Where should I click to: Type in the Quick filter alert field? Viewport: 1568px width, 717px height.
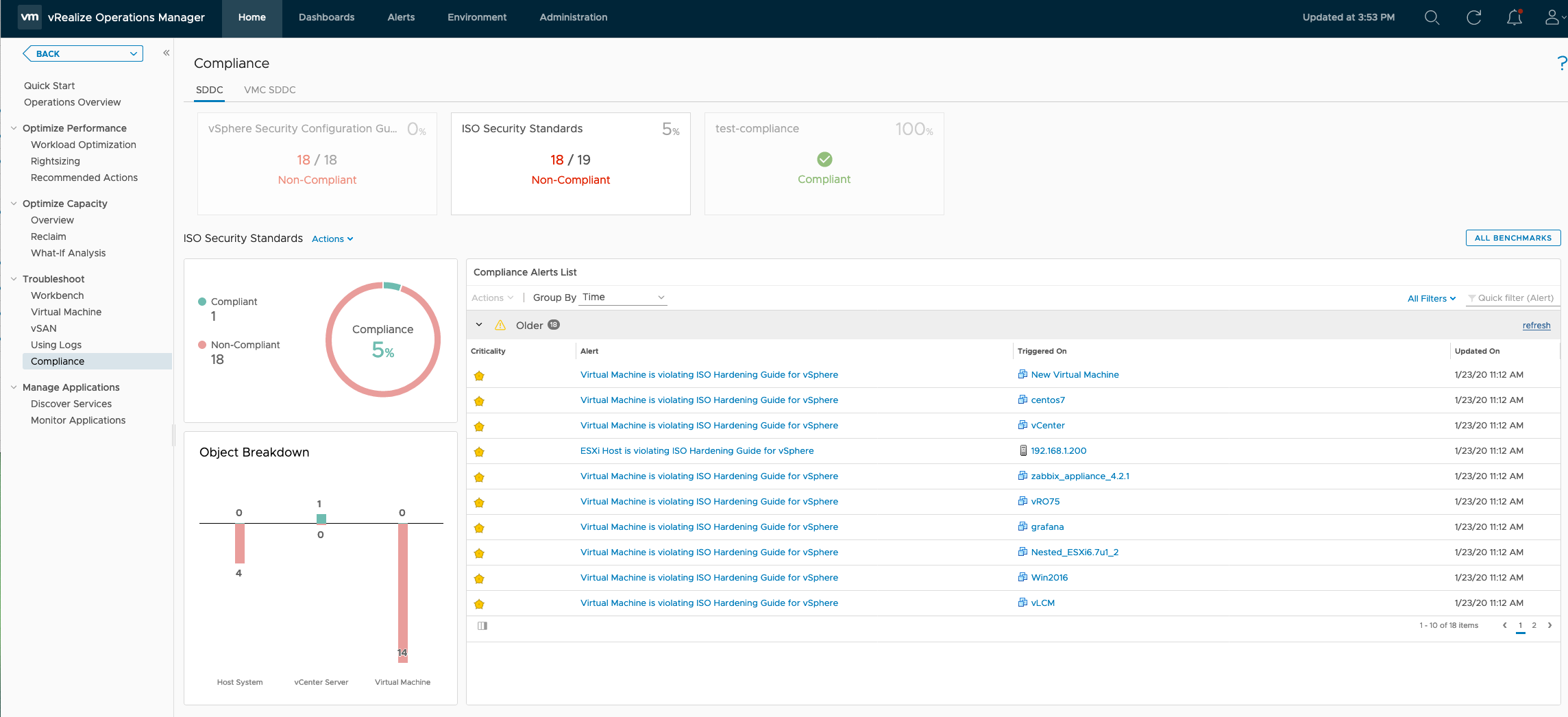1515,298
